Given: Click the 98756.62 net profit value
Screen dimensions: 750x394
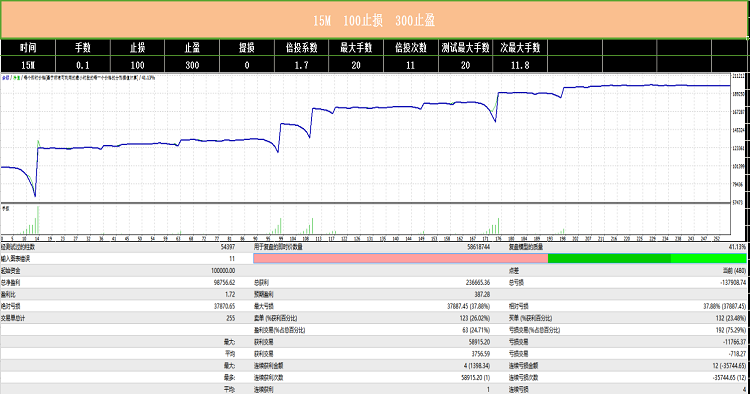Looking at the screenshot, I should (224, 283).
